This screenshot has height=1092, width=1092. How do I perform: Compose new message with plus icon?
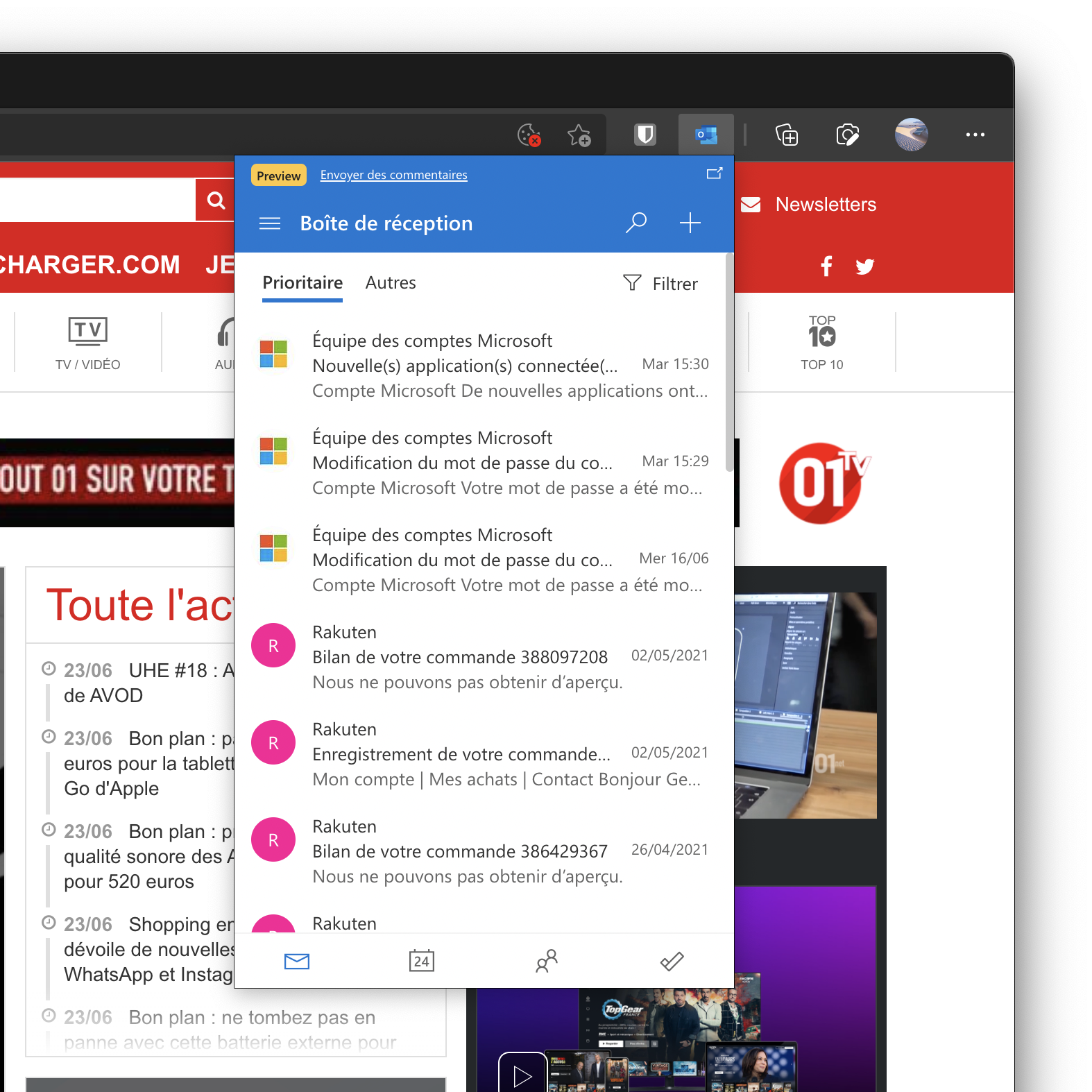coord(690,223)
